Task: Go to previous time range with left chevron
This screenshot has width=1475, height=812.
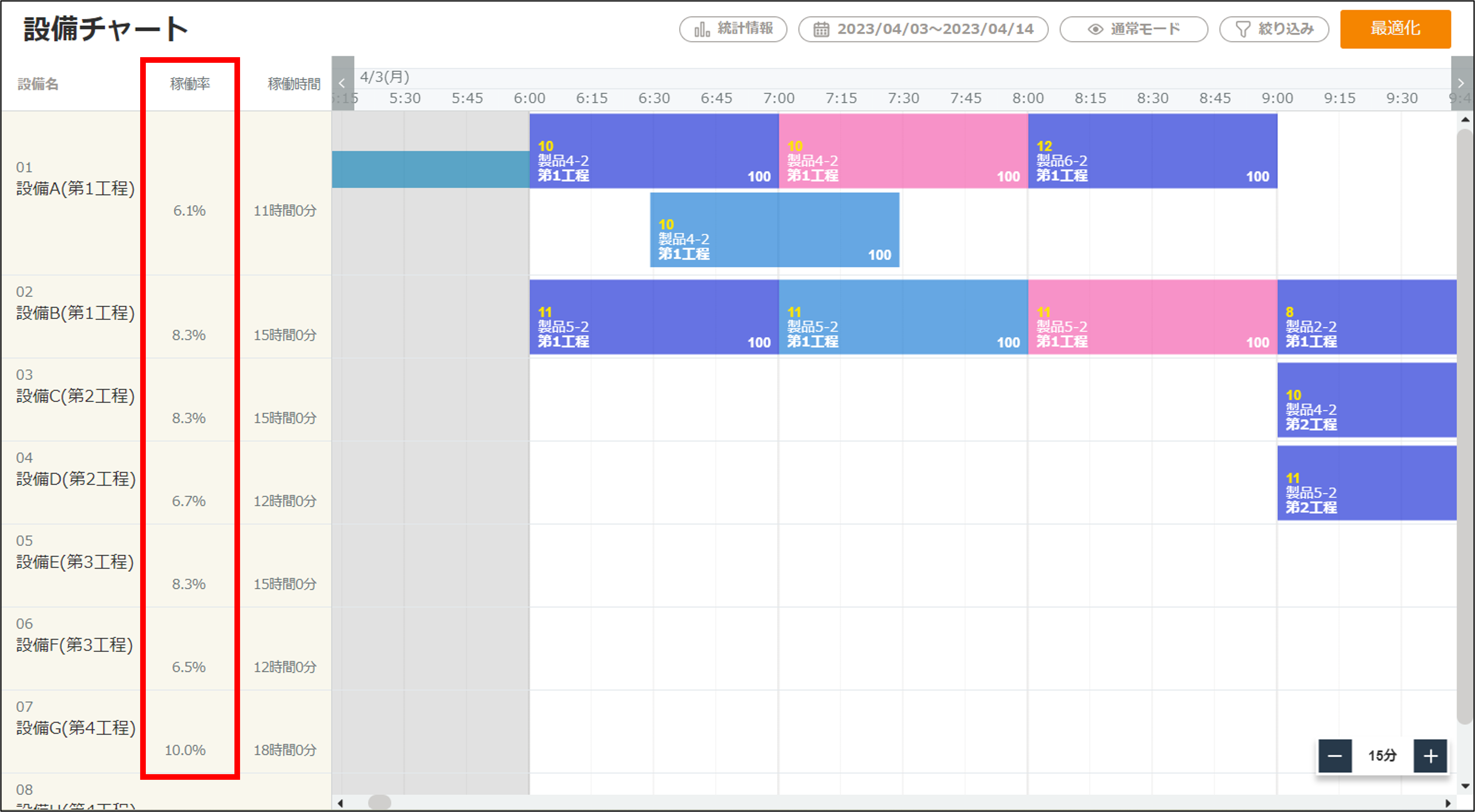Action: tap(342, 83)
